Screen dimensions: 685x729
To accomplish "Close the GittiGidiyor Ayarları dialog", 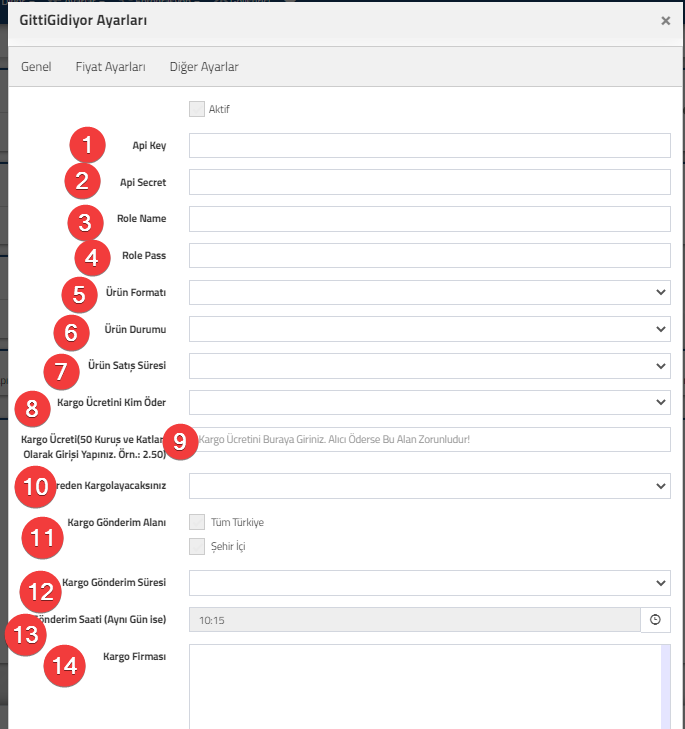I will [x=665, y=20].
